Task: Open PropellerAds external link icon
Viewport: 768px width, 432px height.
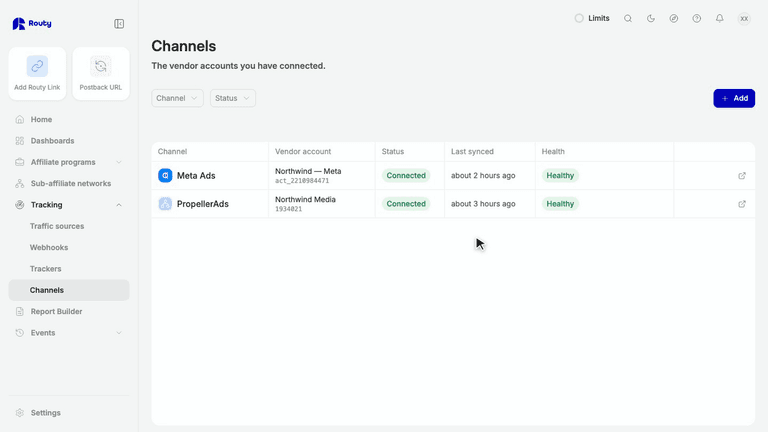Action: (742, 204)
